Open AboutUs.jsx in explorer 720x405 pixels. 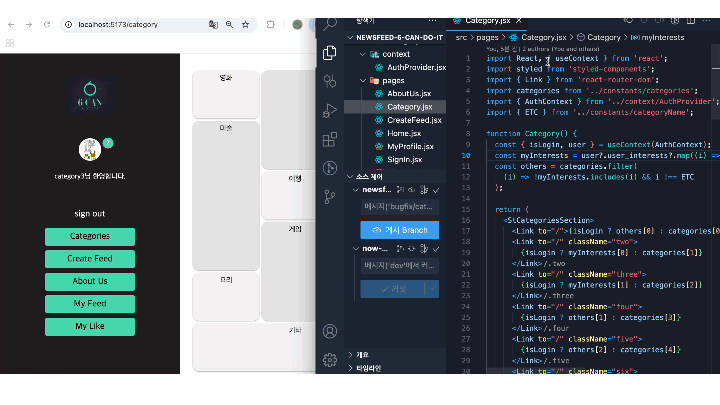[409, 94]
